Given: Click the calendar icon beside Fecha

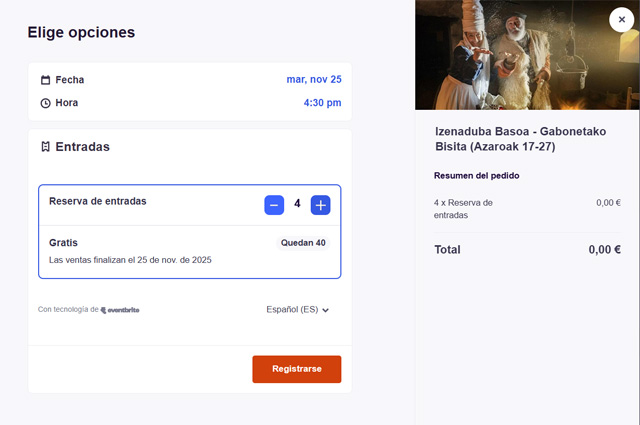Looking at the screenshot, I should point(45,80).
